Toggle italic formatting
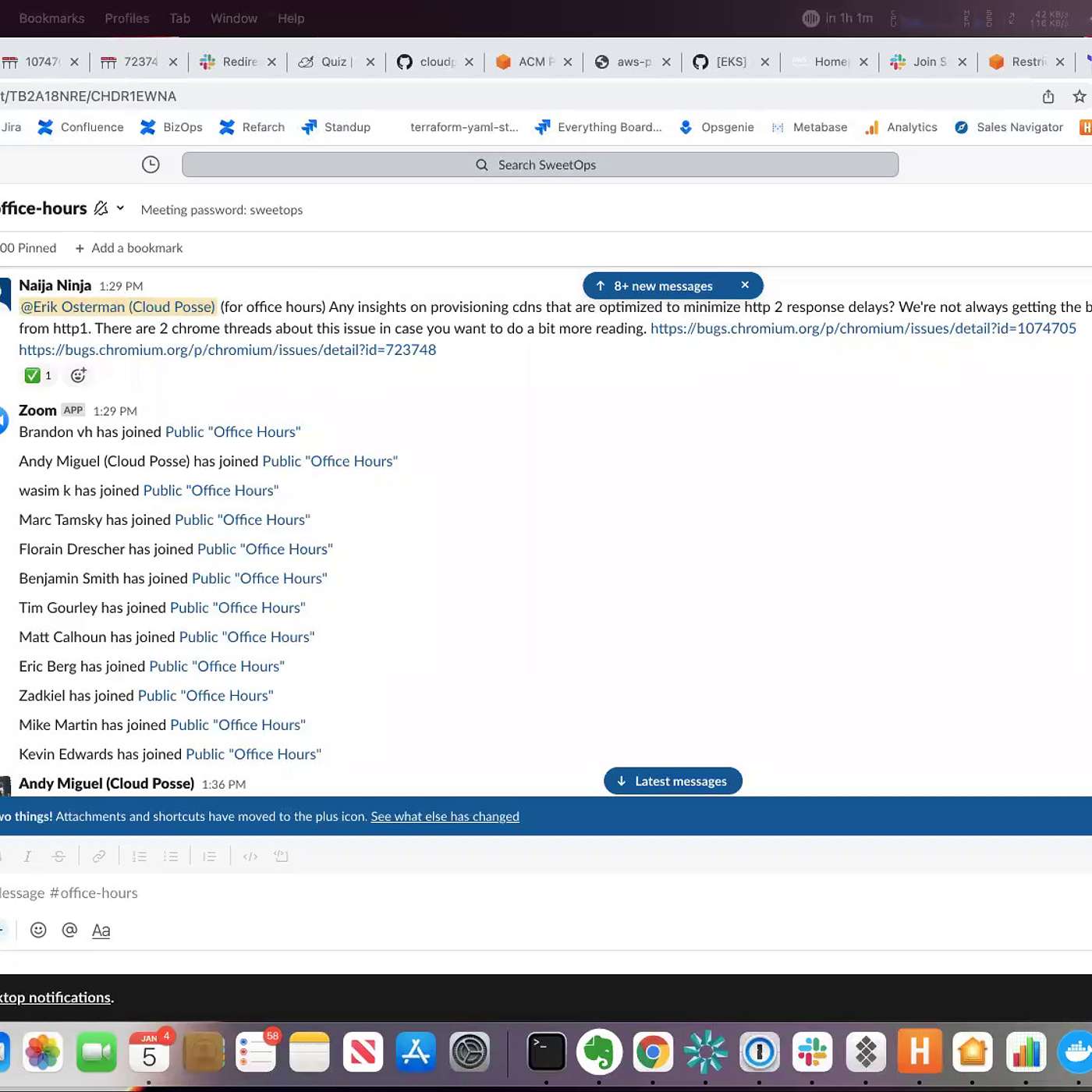Screen dimensions: 1092x1092 click(27, 856)
